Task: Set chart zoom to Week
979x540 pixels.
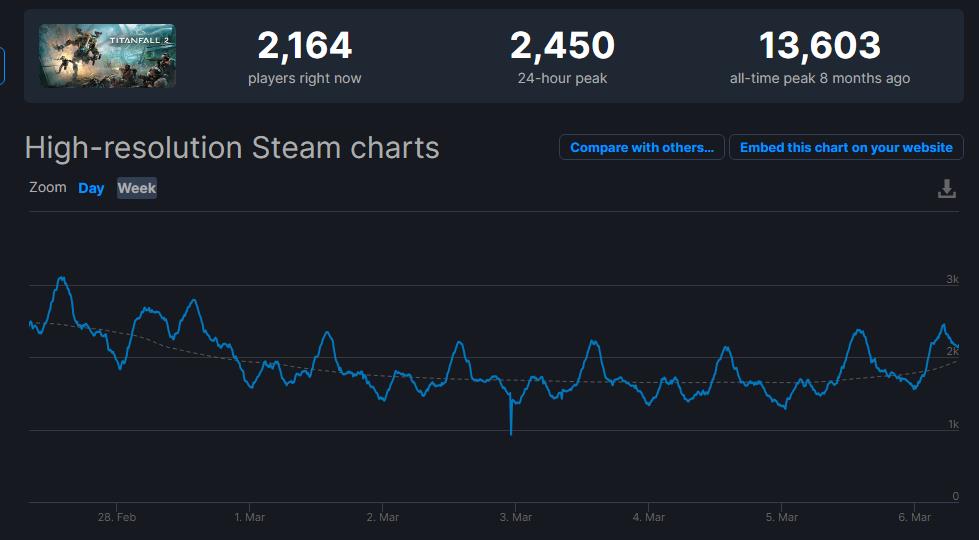Action: 137,188
